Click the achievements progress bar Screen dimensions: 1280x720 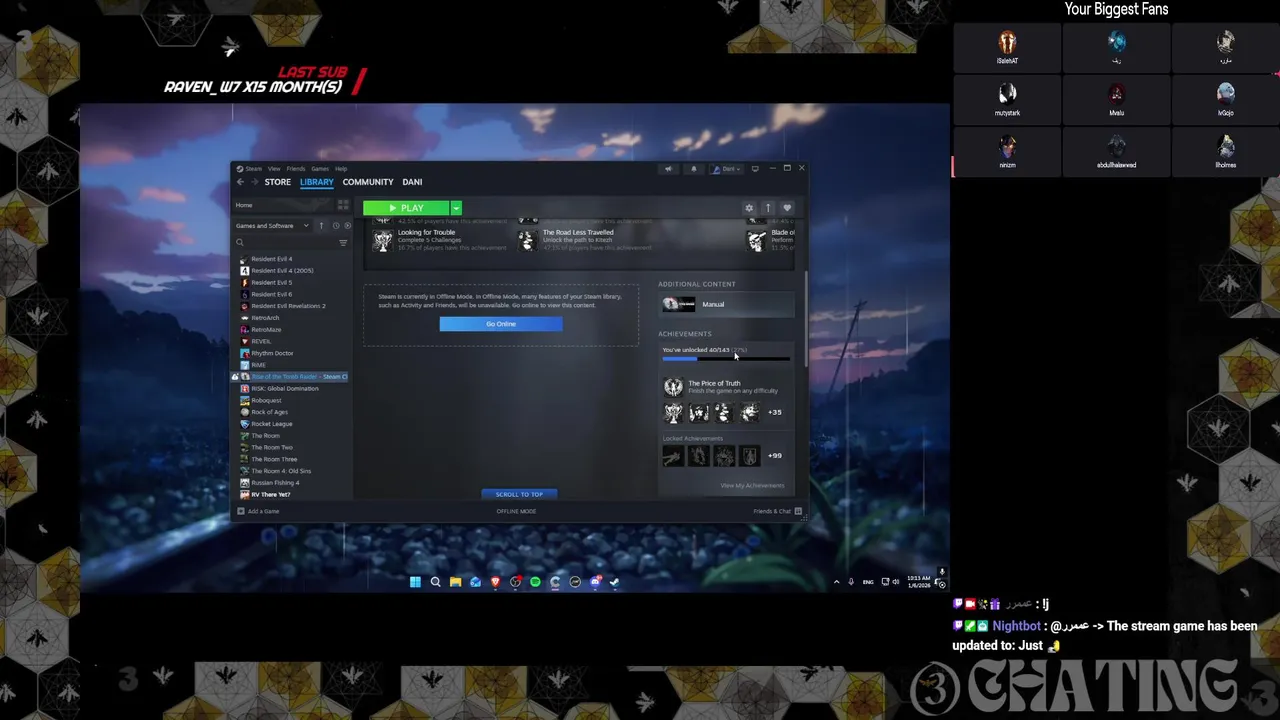pyautogui.click(x=726, y=358)
